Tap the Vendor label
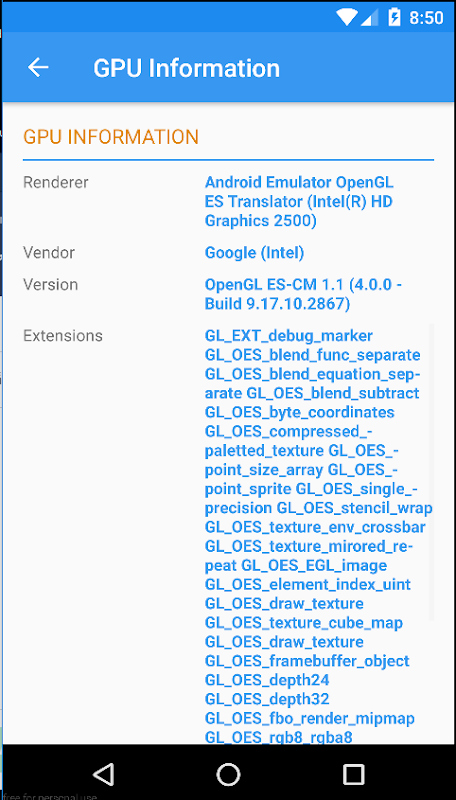The width and height of the screenshot is (456, 800). pos(49,253)
